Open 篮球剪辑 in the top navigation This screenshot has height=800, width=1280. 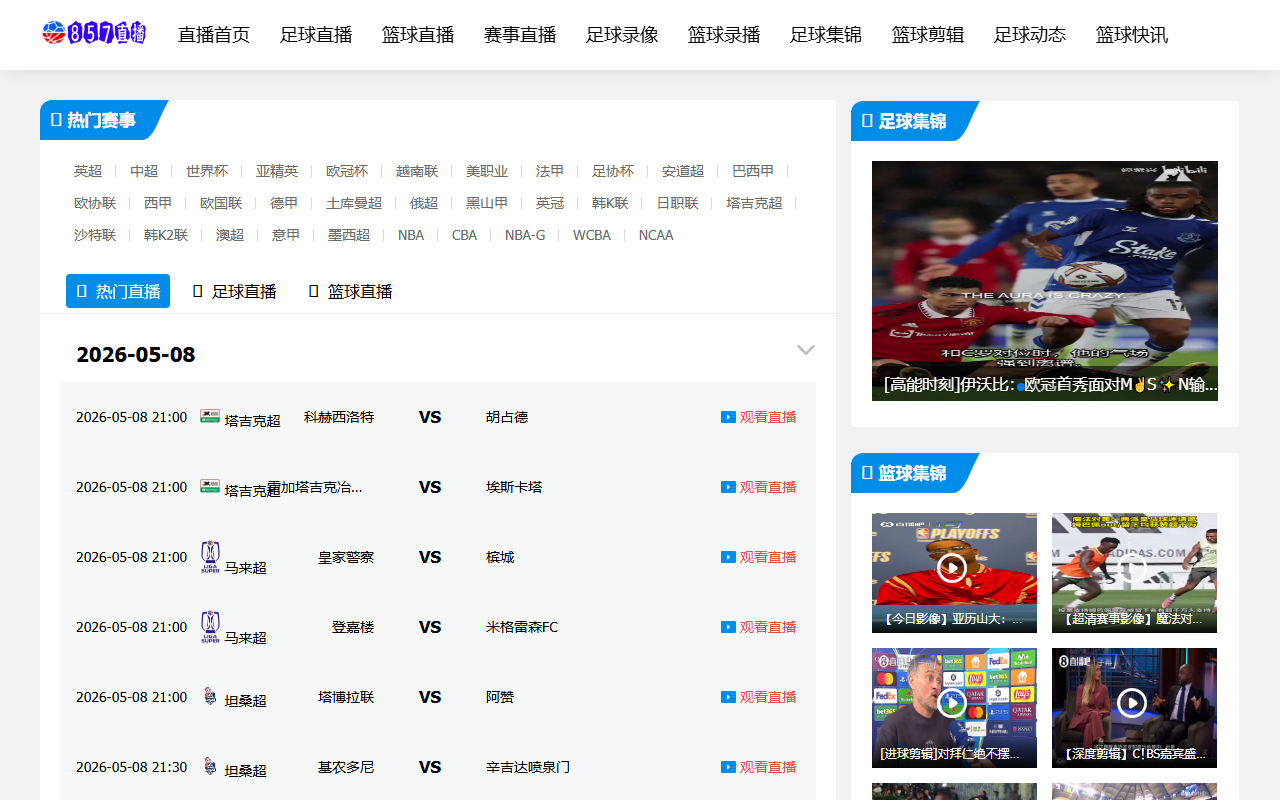[x=928, y=35]
